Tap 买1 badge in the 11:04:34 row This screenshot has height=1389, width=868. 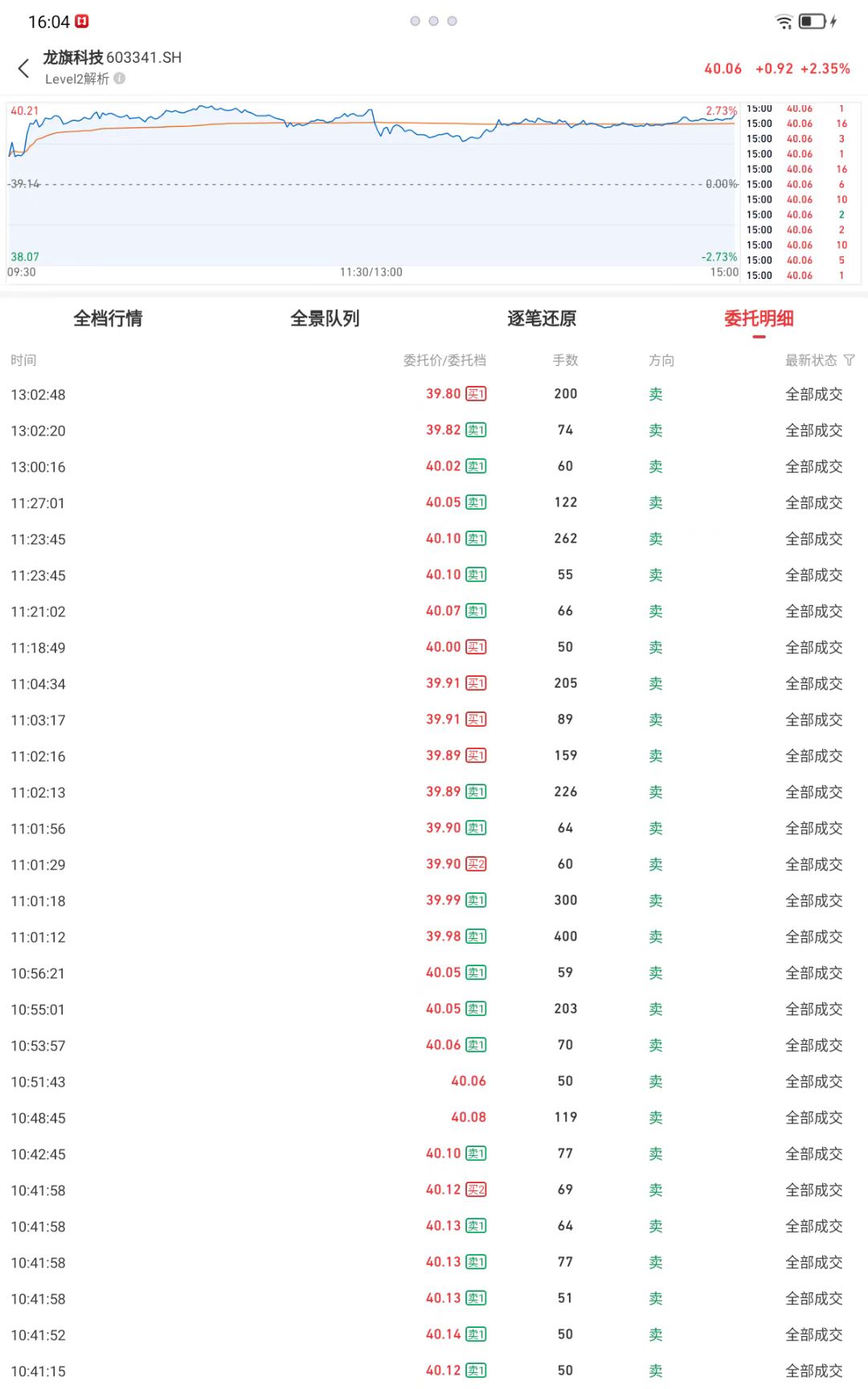[x=476, y=683]
